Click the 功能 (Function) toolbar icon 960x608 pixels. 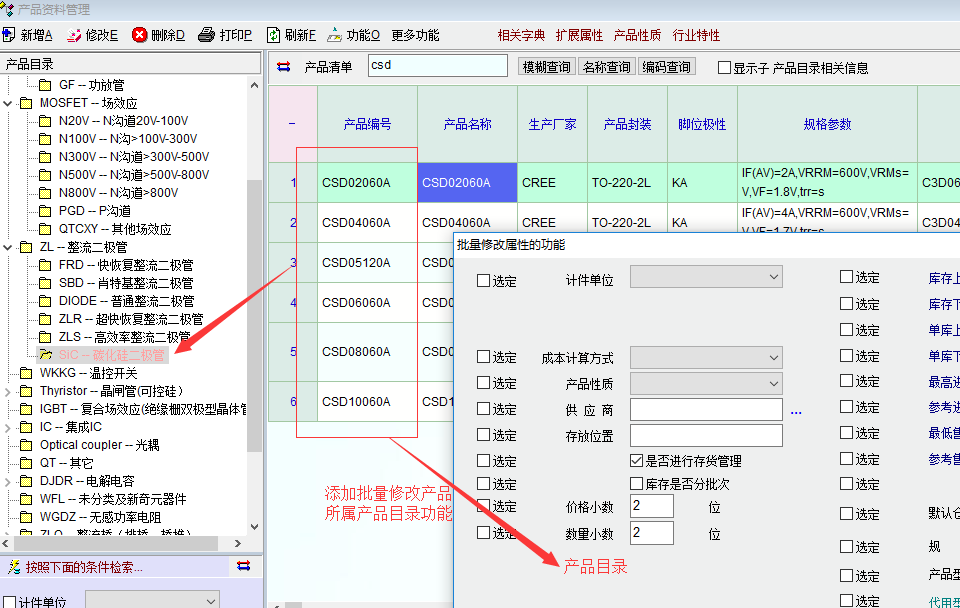pyautogui.click(x=335, y=35)
